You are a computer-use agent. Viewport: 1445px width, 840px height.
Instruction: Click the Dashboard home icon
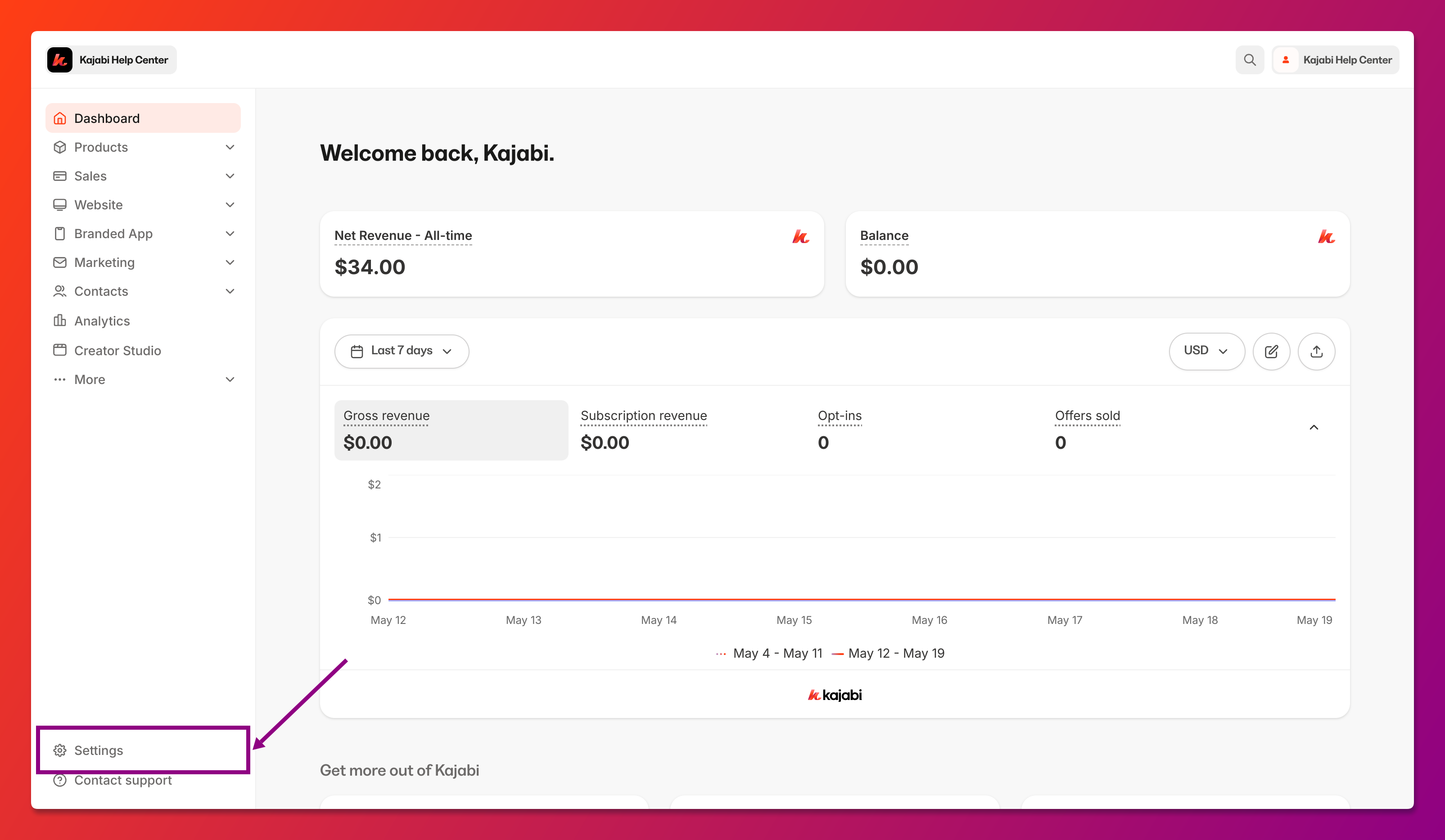[x=59, y=118]
